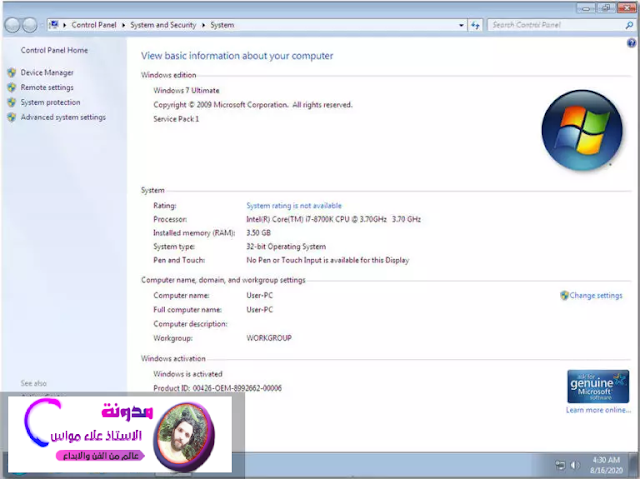Click the Full computer name value User-PC
The image size is (640, 479).
tap(260, 310)
